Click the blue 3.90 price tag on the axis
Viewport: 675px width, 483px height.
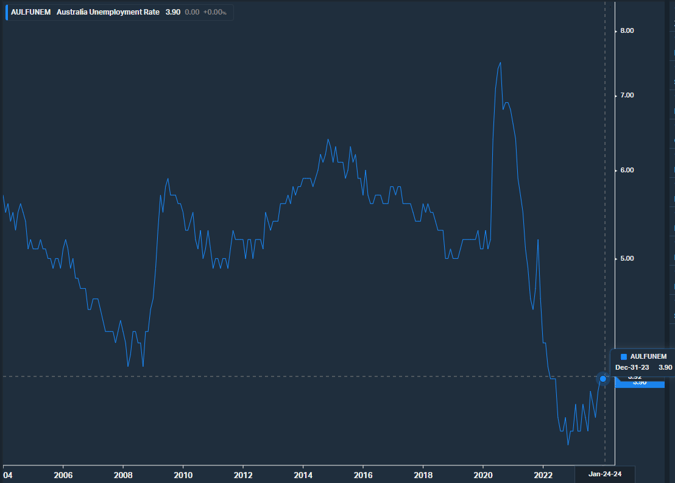tap(638, 381)
